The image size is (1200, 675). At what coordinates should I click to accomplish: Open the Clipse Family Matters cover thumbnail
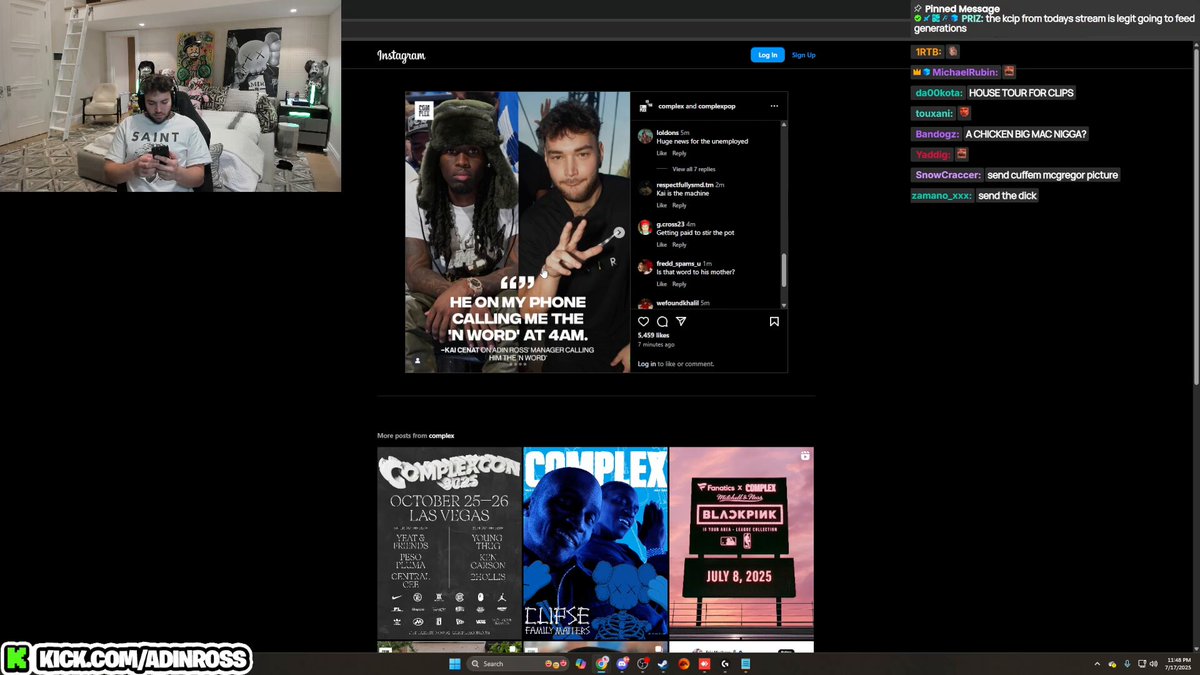(x=595, y=542)
